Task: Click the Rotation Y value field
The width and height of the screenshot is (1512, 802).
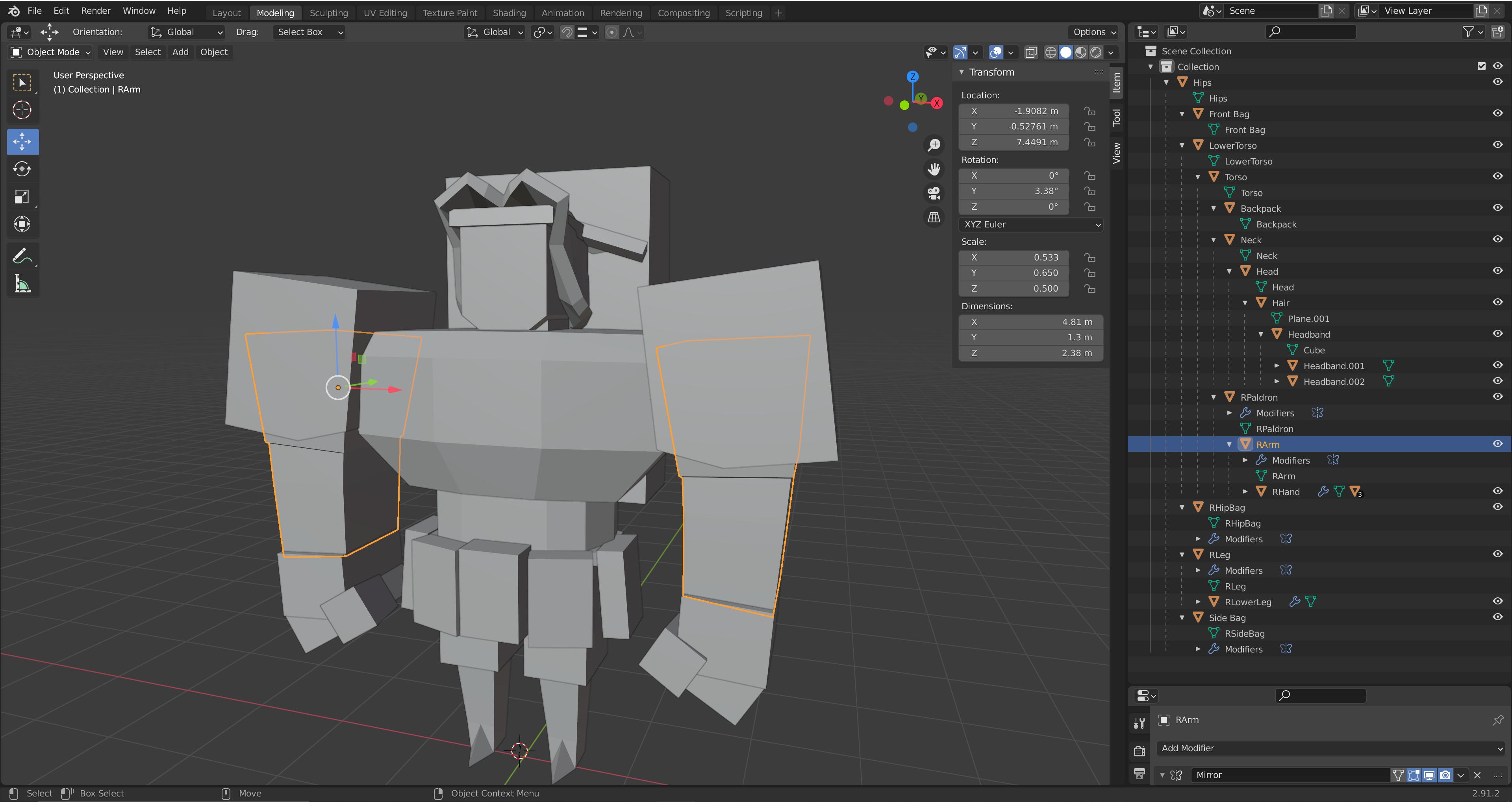Action: 1014,191
